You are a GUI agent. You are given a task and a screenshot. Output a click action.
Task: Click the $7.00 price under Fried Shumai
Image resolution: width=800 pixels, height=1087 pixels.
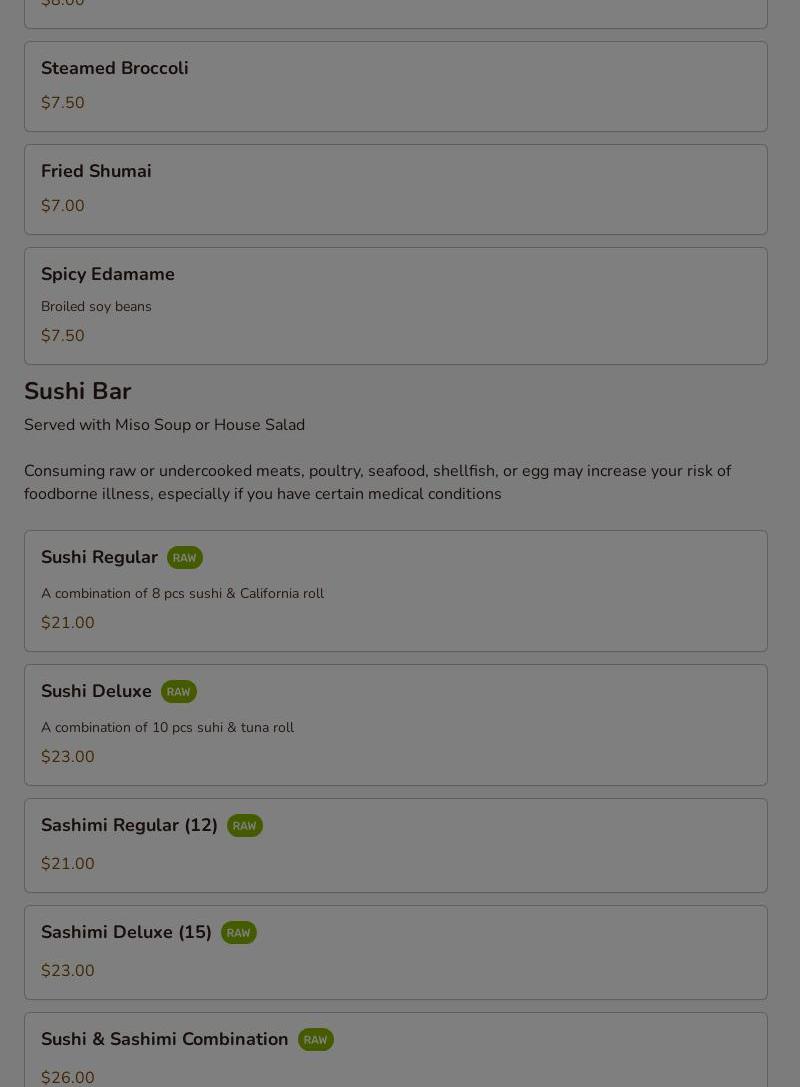point(63,206)
